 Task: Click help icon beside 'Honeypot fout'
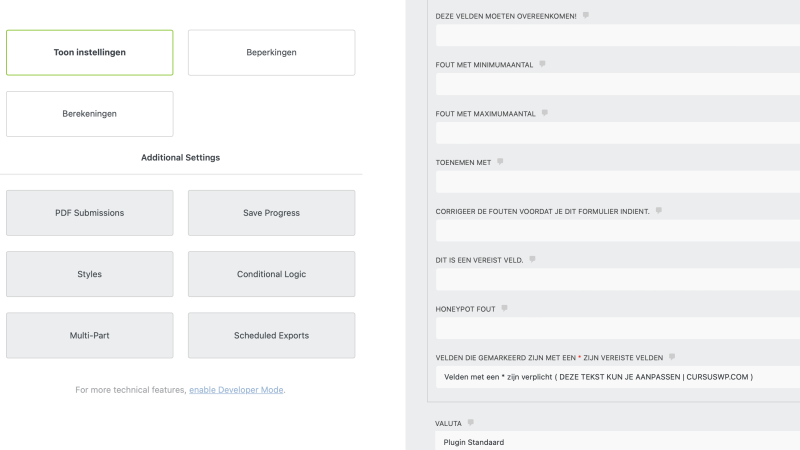[x=505, y=308]
